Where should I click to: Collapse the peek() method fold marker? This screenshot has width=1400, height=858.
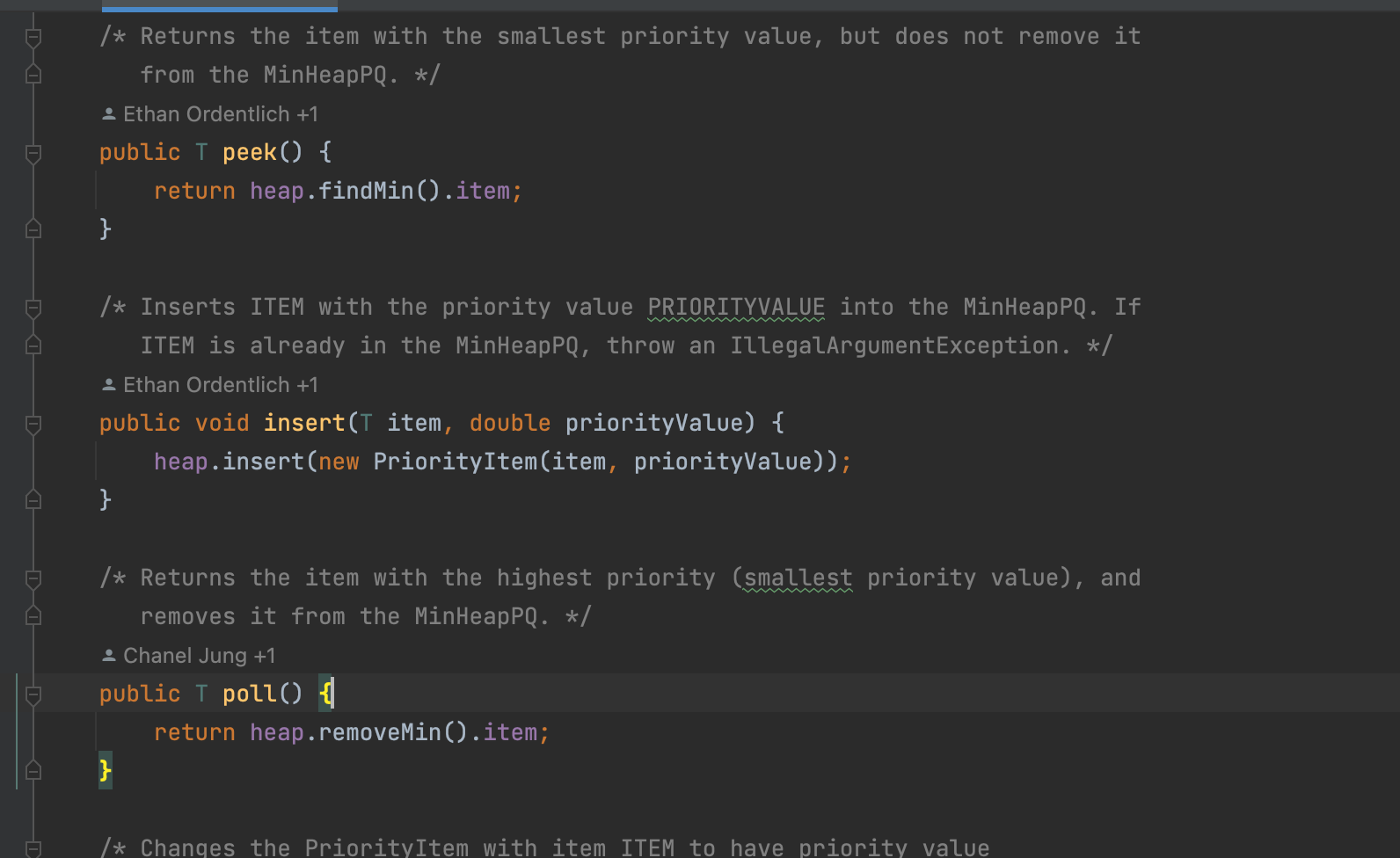click(33, 153)
